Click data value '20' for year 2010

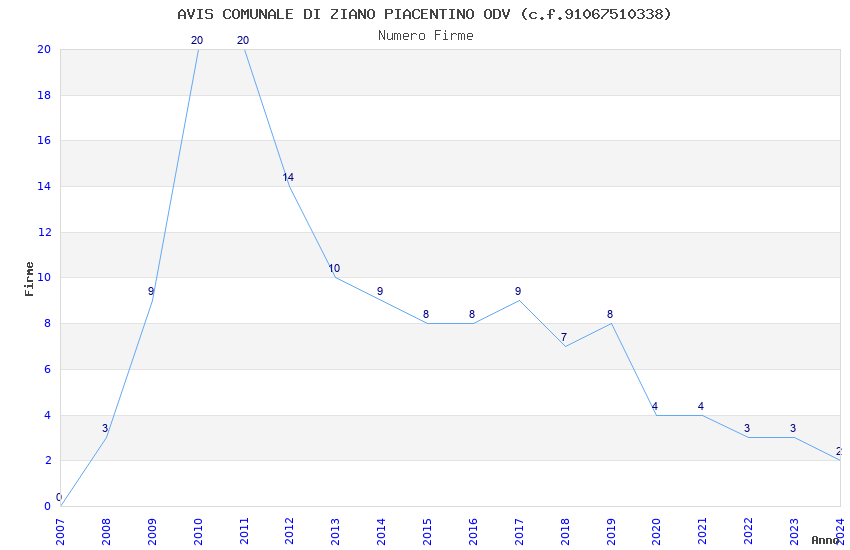click(197, 40)
